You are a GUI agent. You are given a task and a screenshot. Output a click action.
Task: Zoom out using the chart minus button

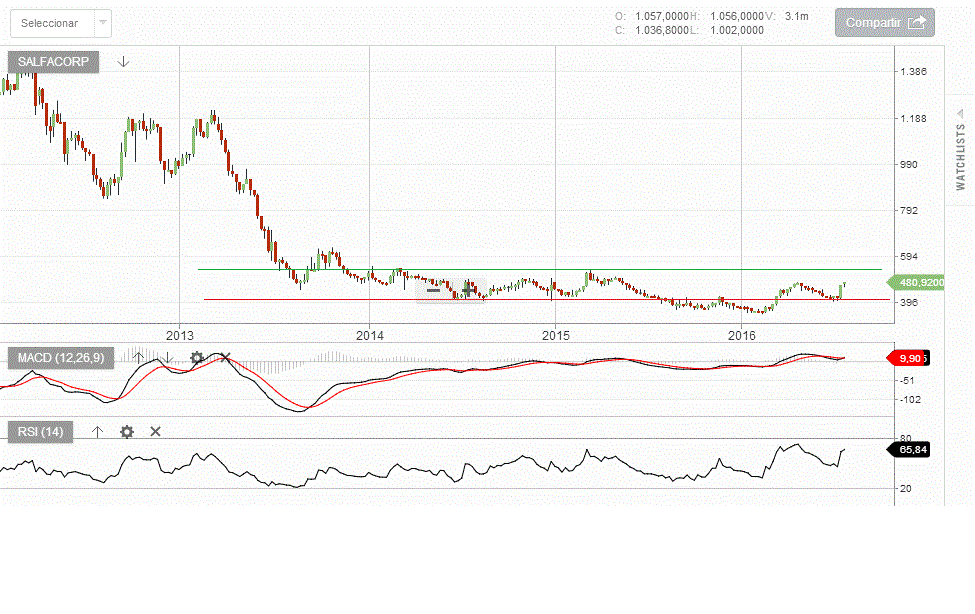pos(433,290)
